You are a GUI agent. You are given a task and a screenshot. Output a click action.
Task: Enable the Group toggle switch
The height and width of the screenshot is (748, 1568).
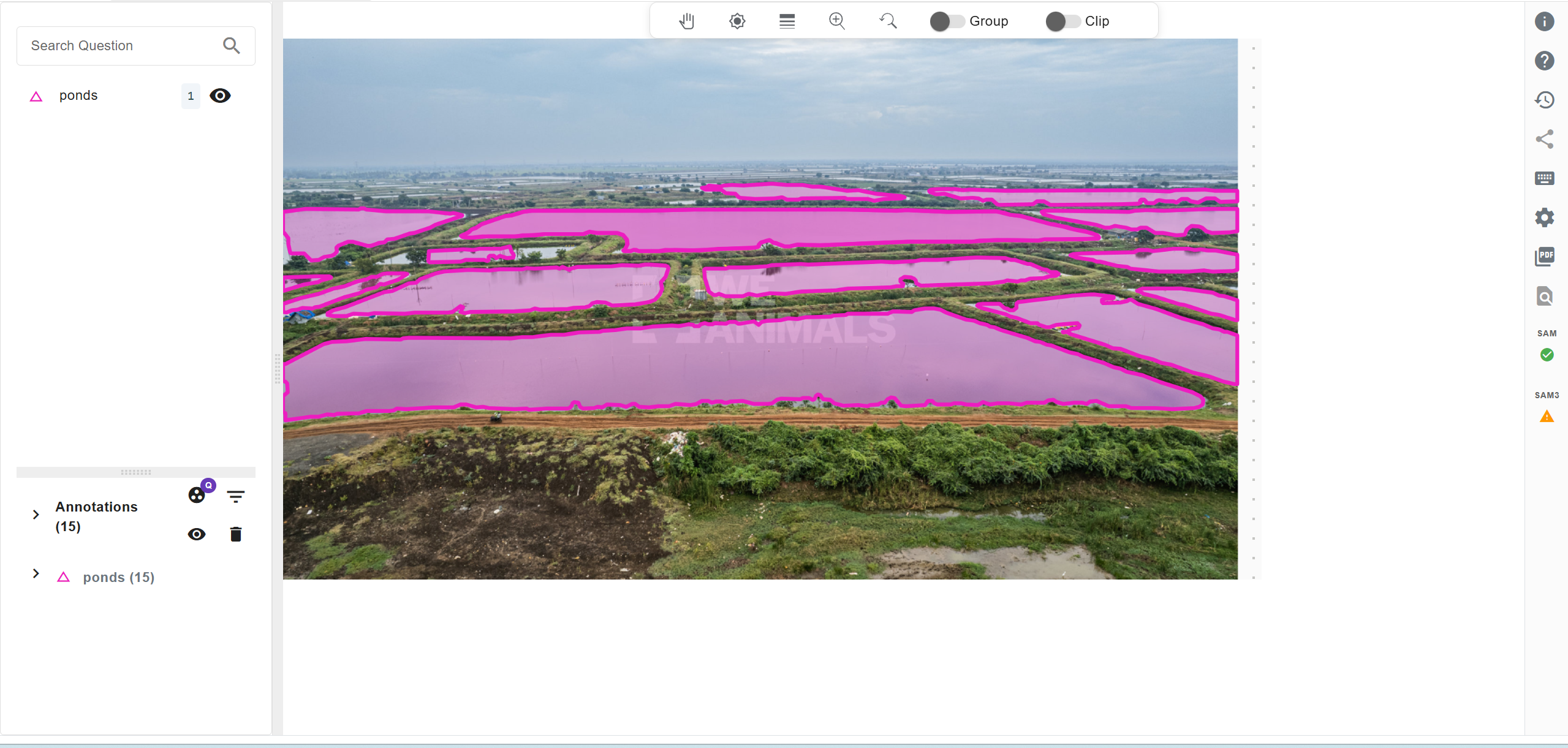947,21
